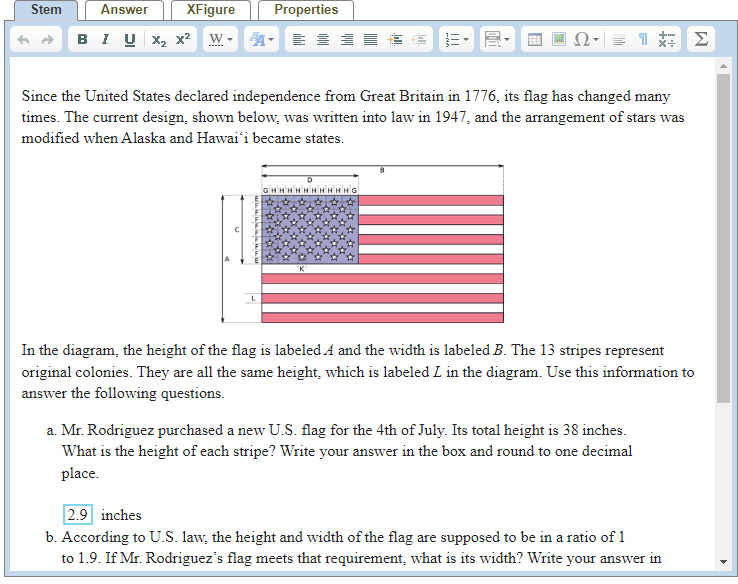Viewport: 738px width, 584px height.
Task: Increase paragraph indent
Action: click(x=394, y=39)
